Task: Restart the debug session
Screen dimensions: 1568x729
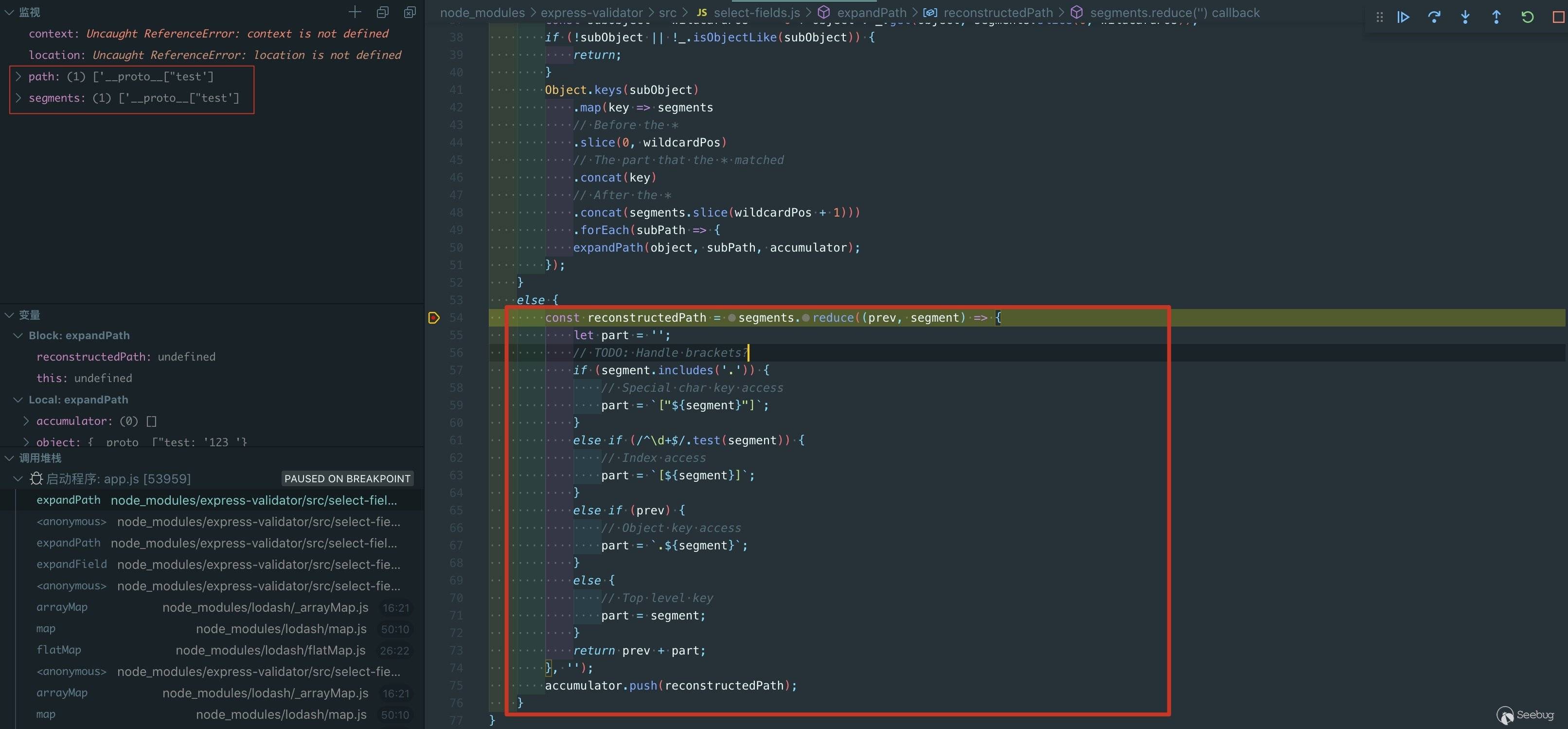Action: [1528, 17]
